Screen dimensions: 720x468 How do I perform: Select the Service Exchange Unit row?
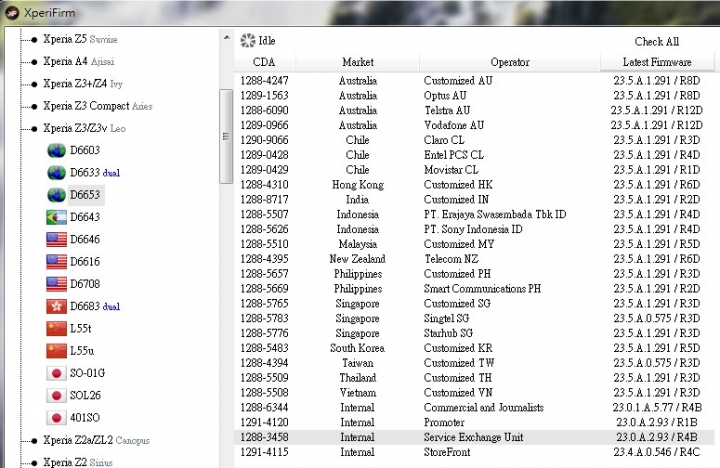[474, 437]
